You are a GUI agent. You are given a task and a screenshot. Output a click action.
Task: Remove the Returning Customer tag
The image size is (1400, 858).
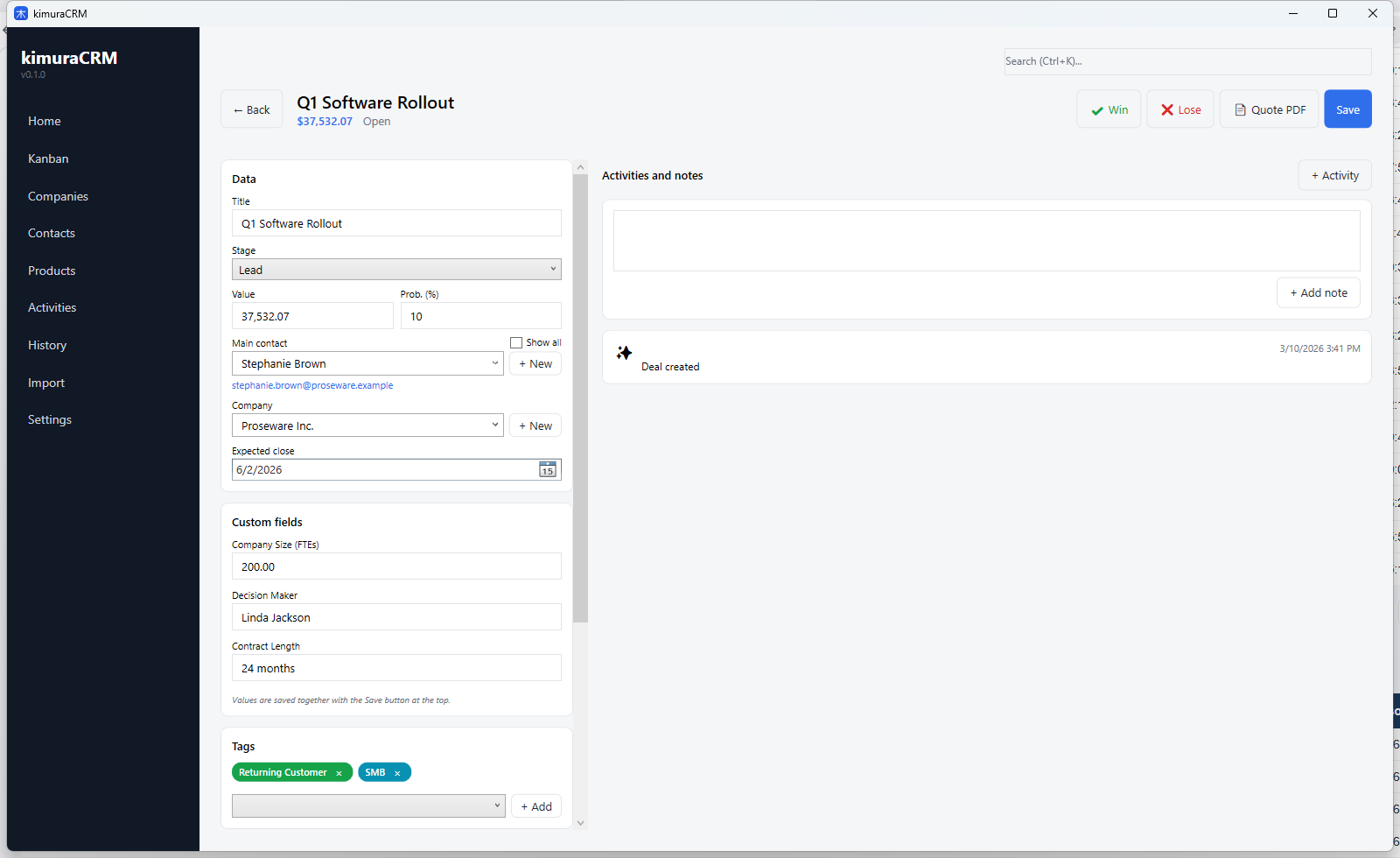[x=339, y=773]
